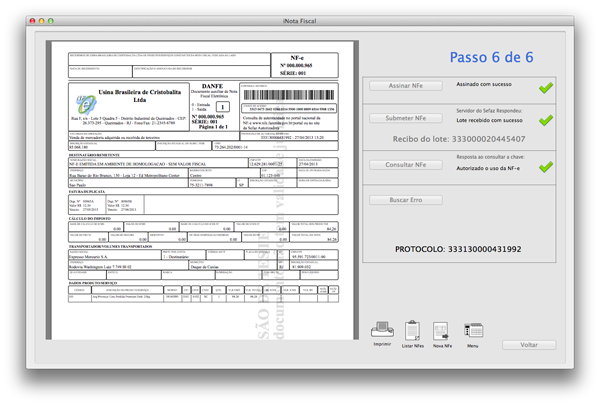Select the Recibo do lote: 333000020445407 text
The image size is (600, 405).
[x=459, y=139]
